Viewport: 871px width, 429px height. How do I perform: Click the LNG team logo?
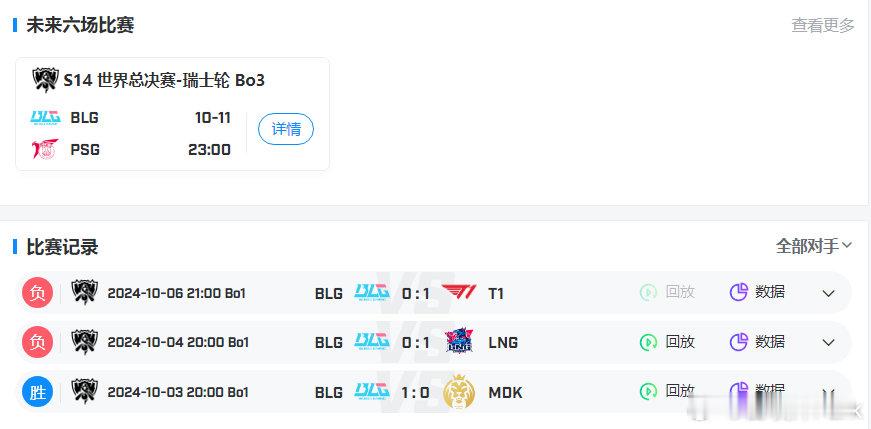tap(459, 341)
